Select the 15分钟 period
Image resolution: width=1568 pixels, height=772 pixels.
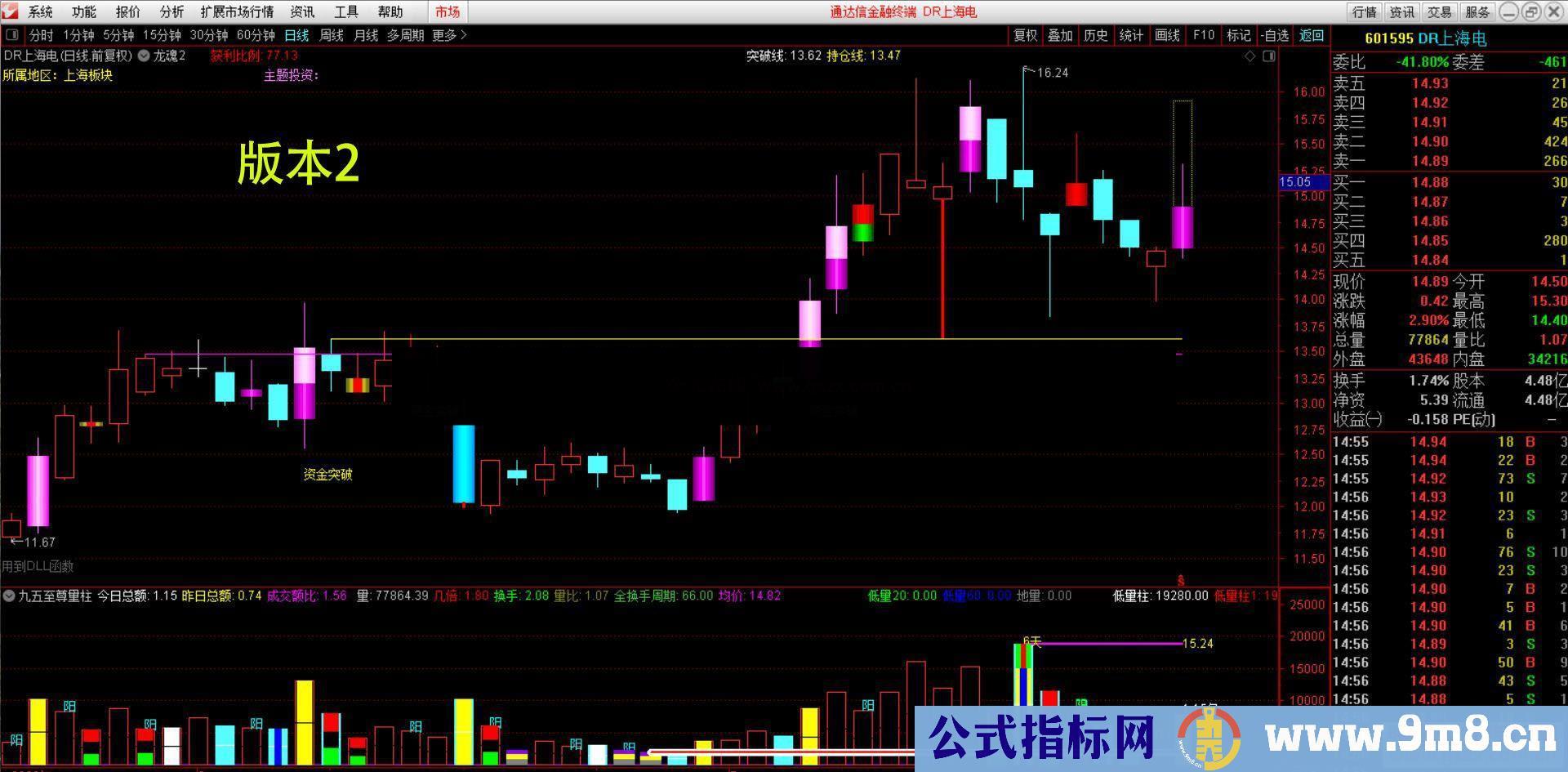(x=162, y=35)
